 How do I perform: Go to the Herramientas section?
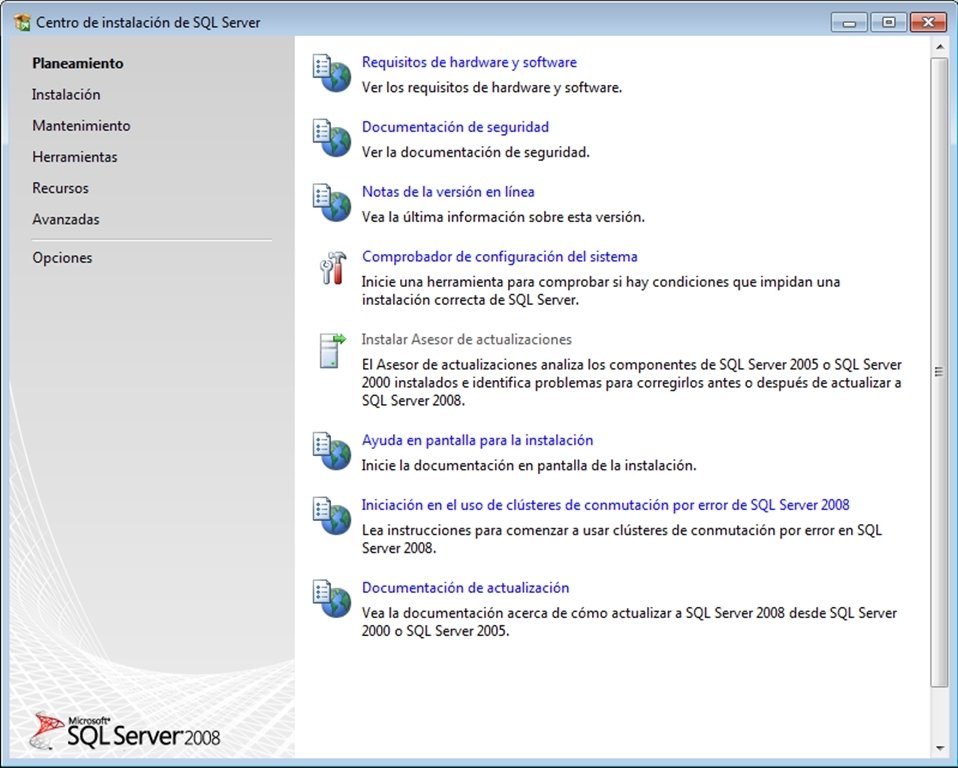(75, 156)
